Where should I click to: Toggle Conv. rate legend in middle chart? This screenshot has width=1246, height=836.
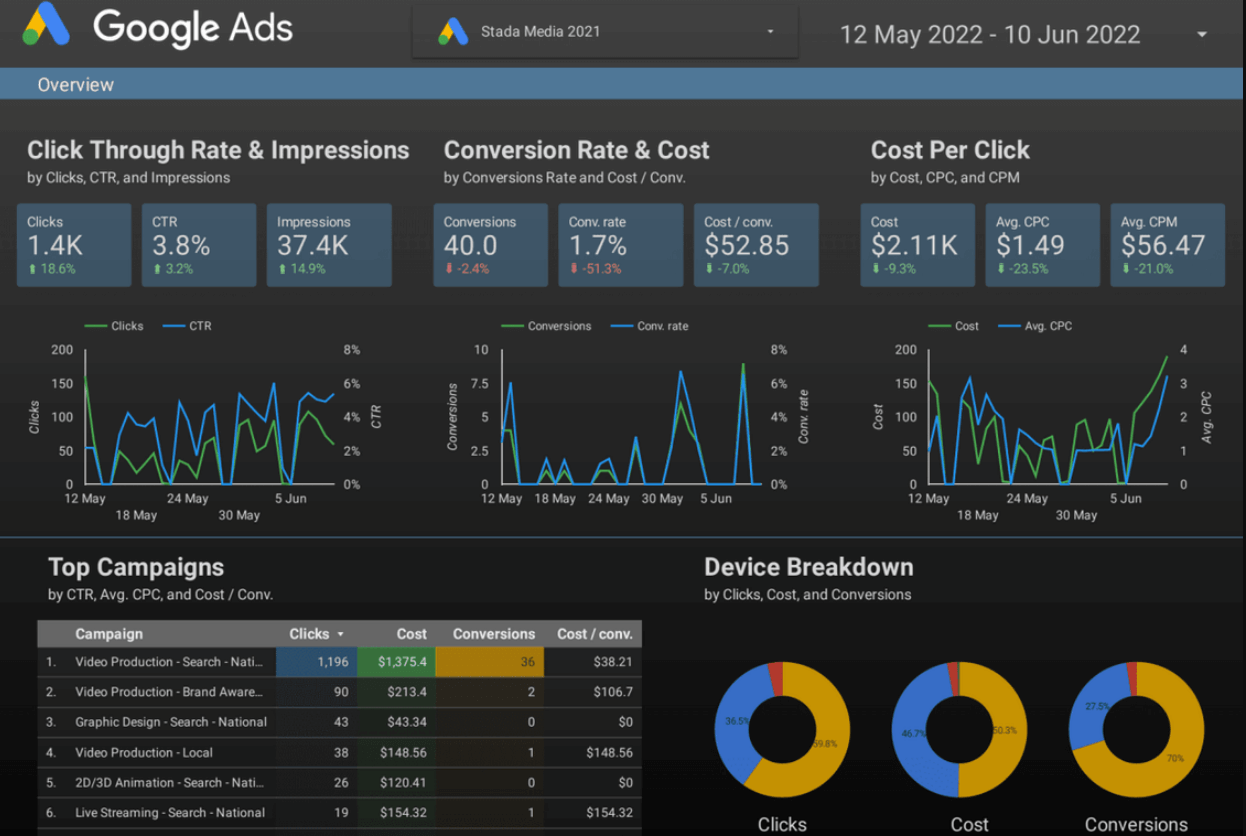[649, 326]
